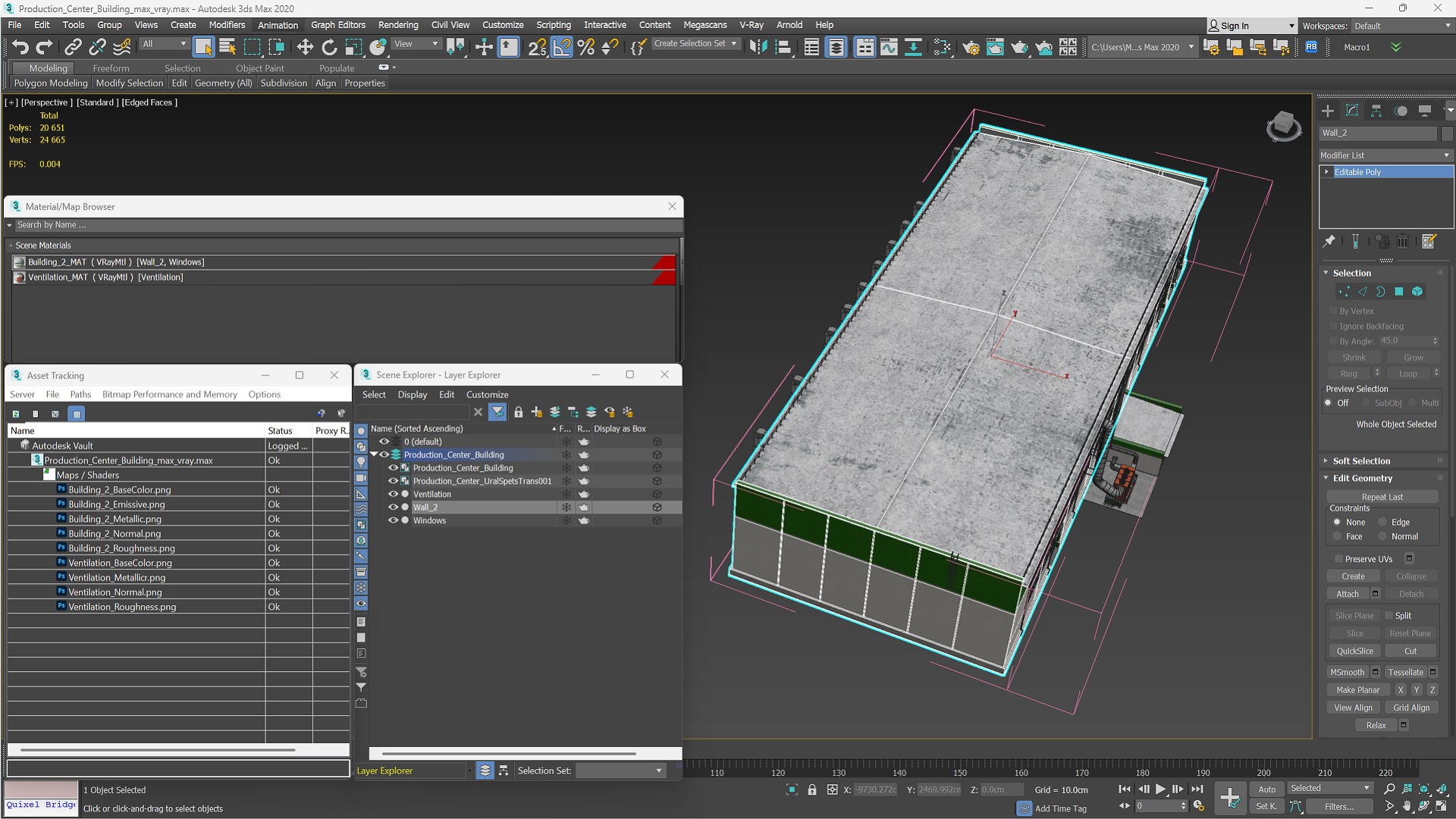This screenshot has height=819, width=1456.
Task: Open the Render Setup teapot icon
Action: coord(971,47)
